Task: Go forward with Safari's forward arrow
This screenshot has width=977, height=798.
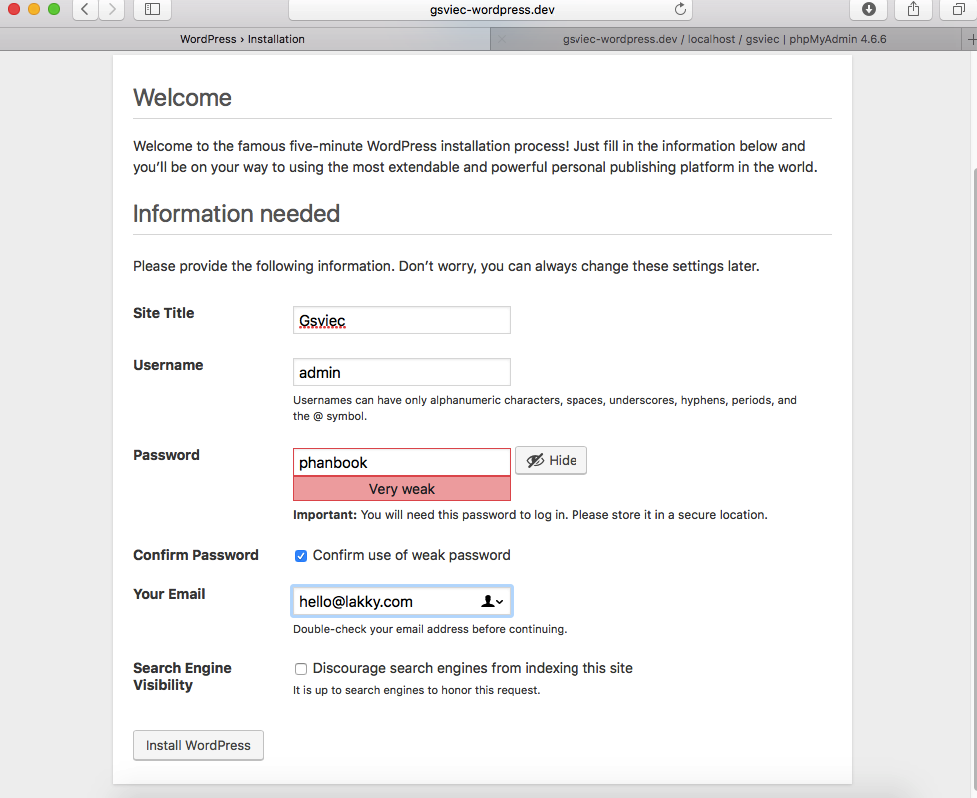Action: pyautogui.click(x=112, y=9)
